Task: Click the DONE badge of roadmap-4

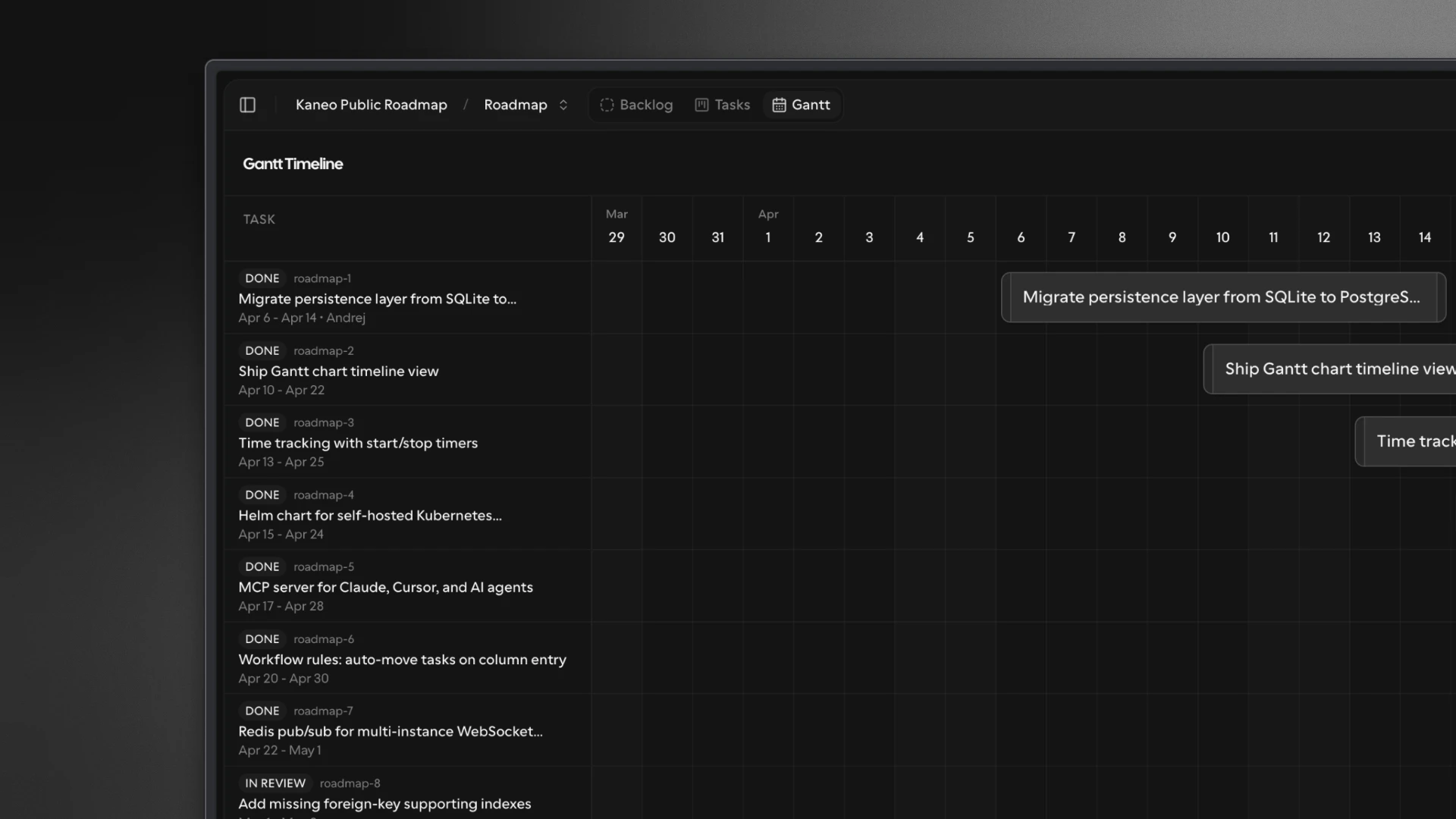Action: tap(262, 494)
